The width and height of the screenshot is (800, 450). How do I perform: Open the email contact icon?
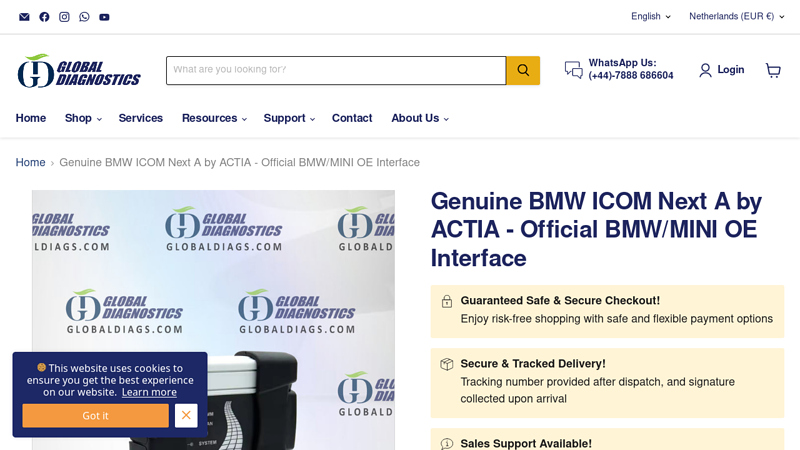pos(24,17)
